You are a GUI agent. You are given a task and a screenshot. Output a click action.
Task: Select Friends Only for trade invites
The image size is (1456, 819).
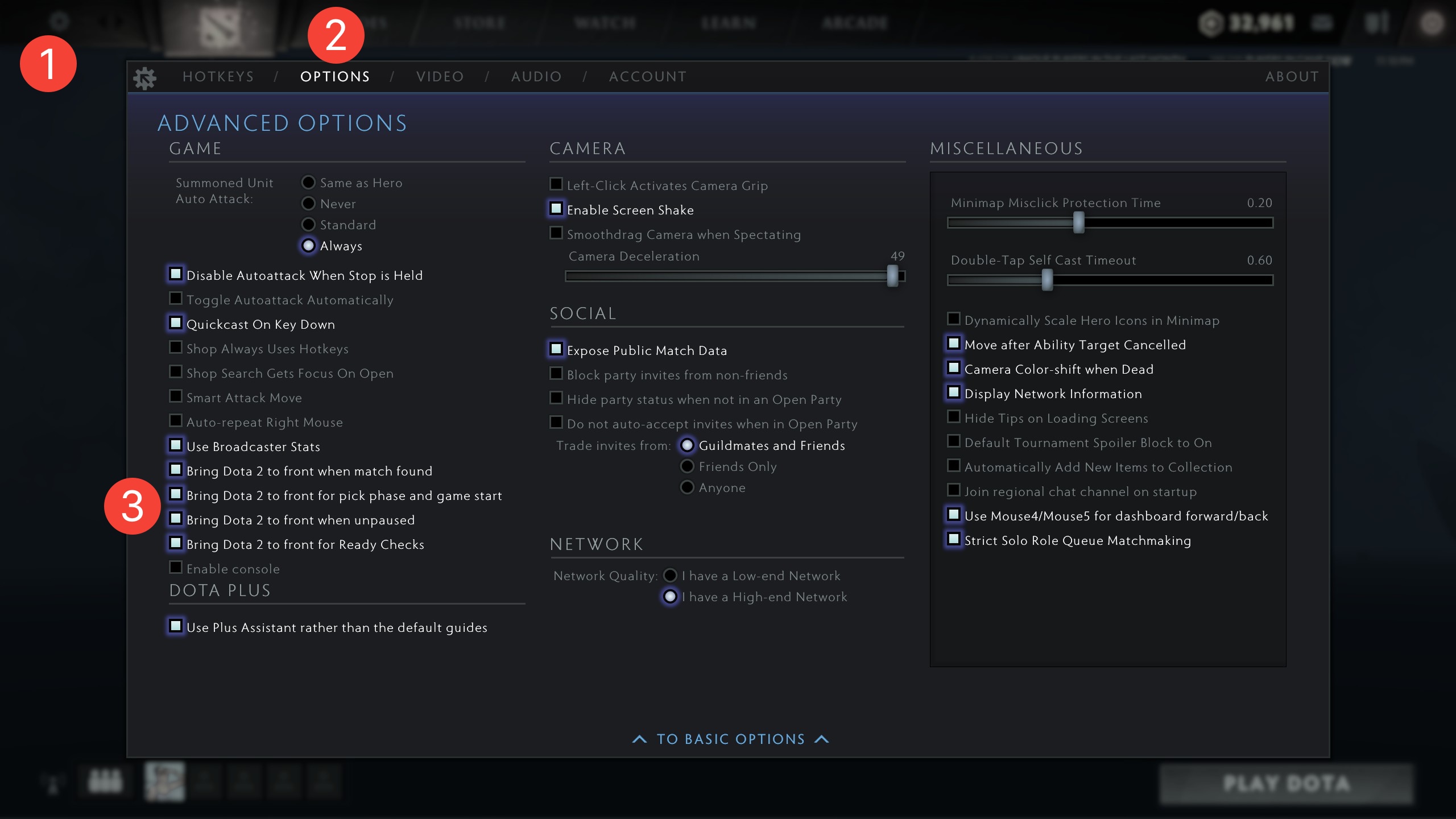[687, 466]
